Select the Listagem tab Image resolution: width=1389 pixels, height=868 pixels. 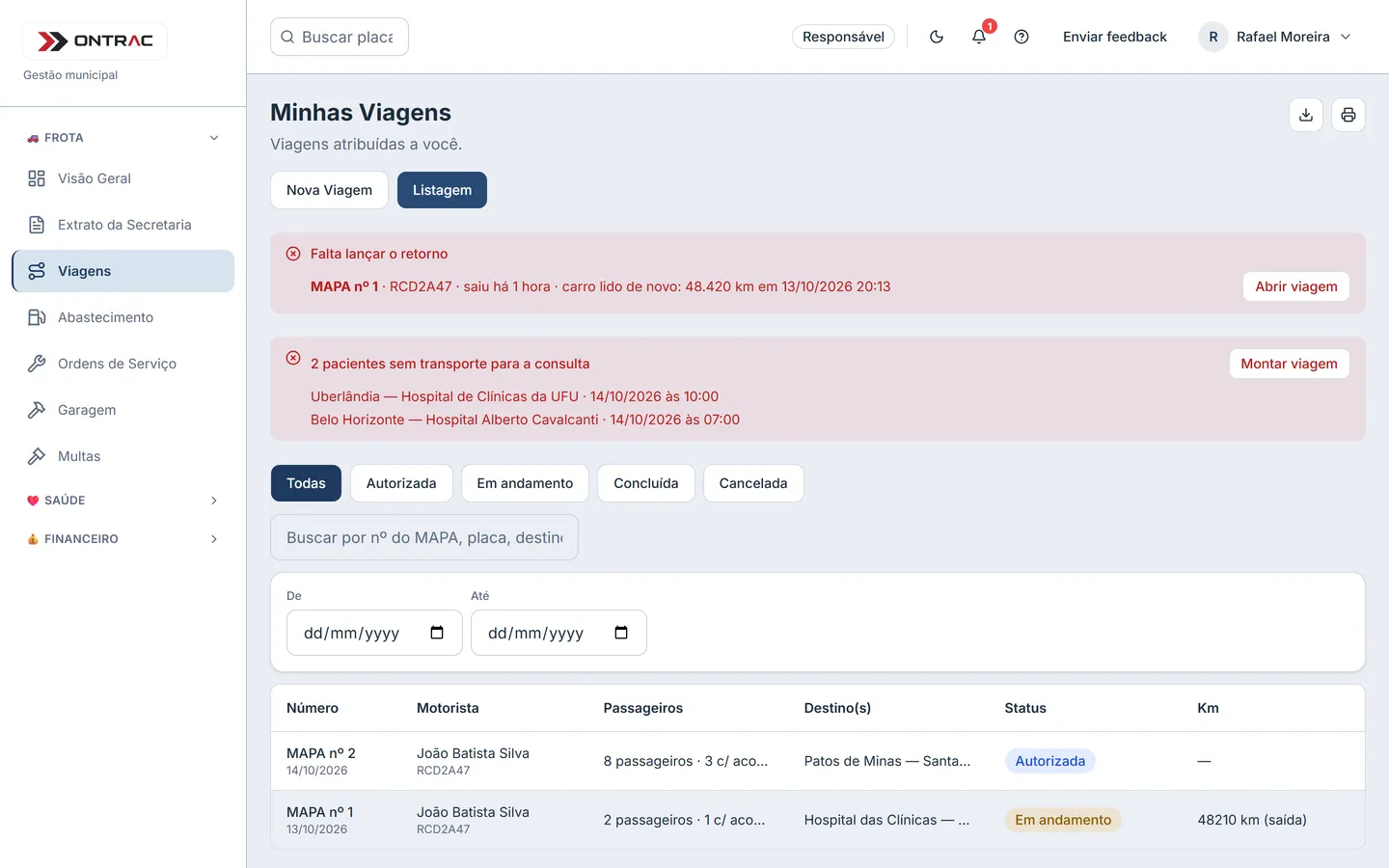(442, 190)
